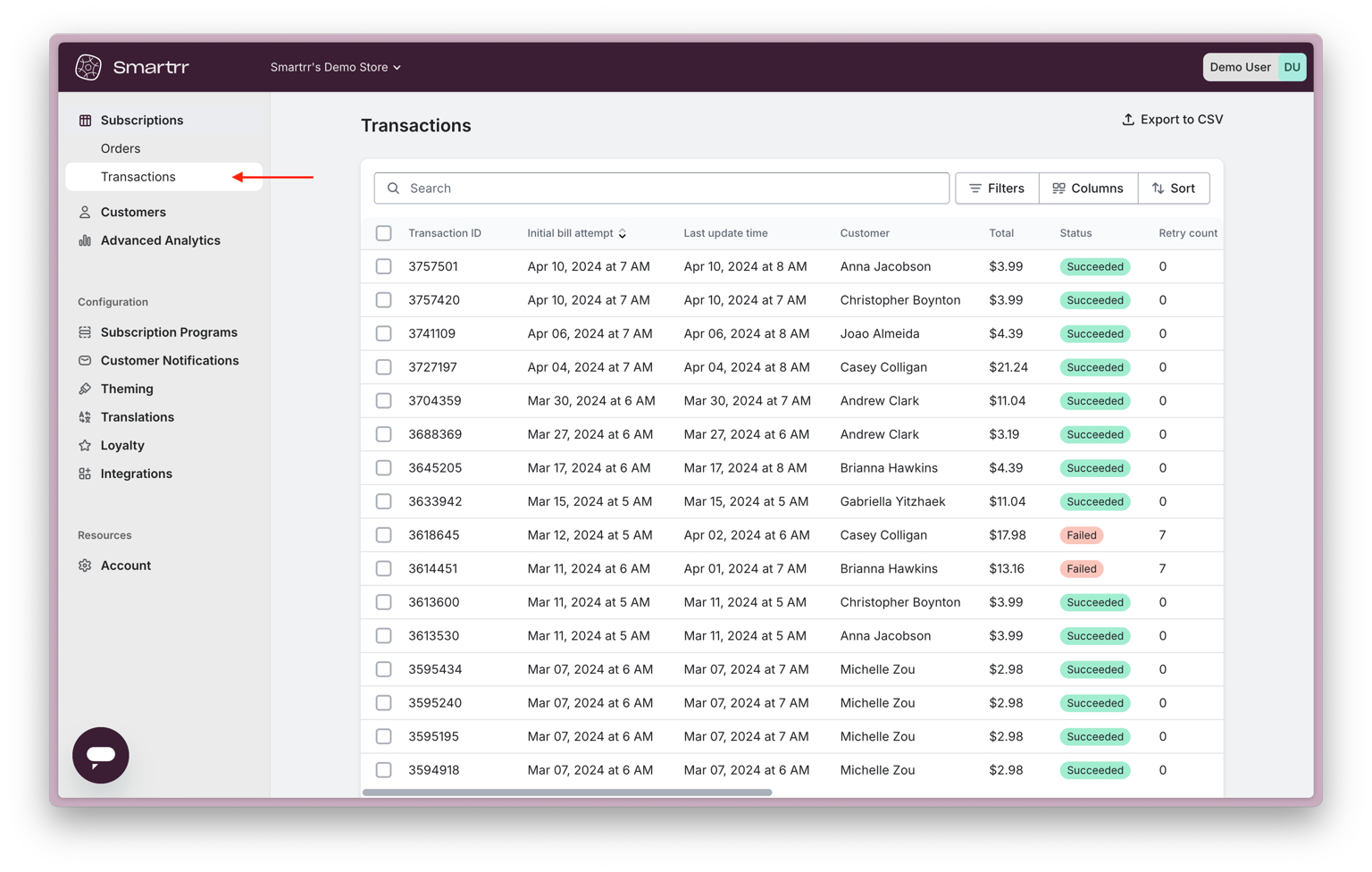Screen dimensions: 1372x872
Task: Open the chat bubble widget
Action: [101, 755]
